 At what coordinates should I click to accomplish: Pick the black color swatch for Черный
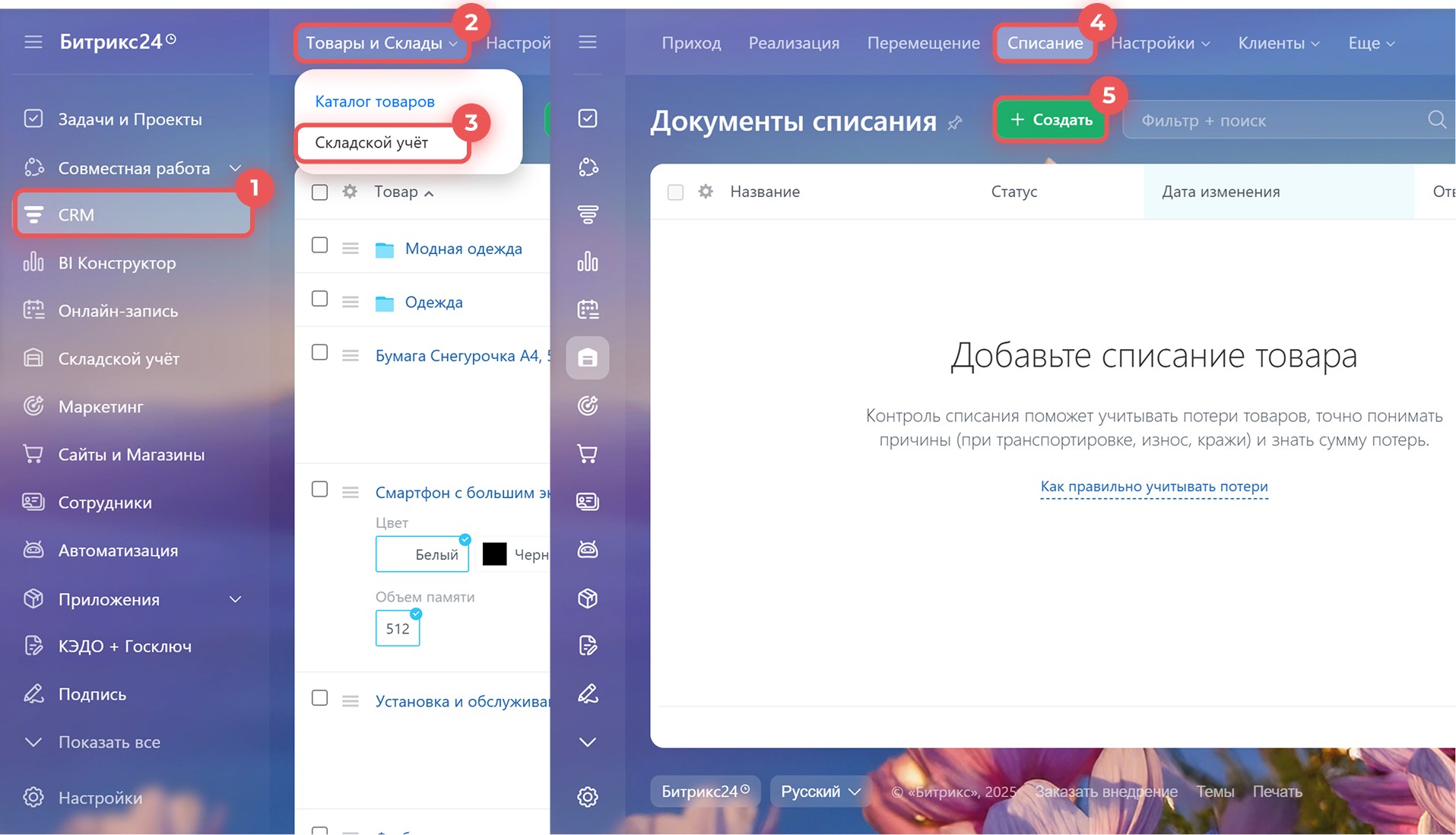point(494,554)
